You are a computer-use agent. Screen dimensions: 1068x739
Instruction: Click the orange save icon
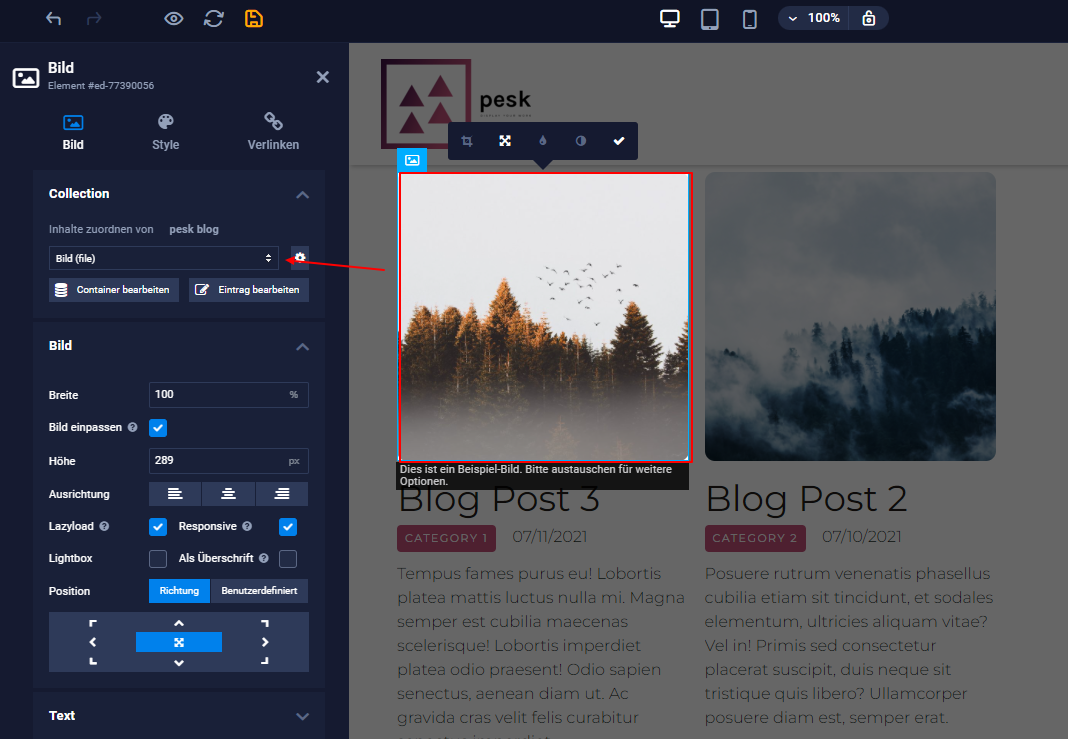(254, 19)
